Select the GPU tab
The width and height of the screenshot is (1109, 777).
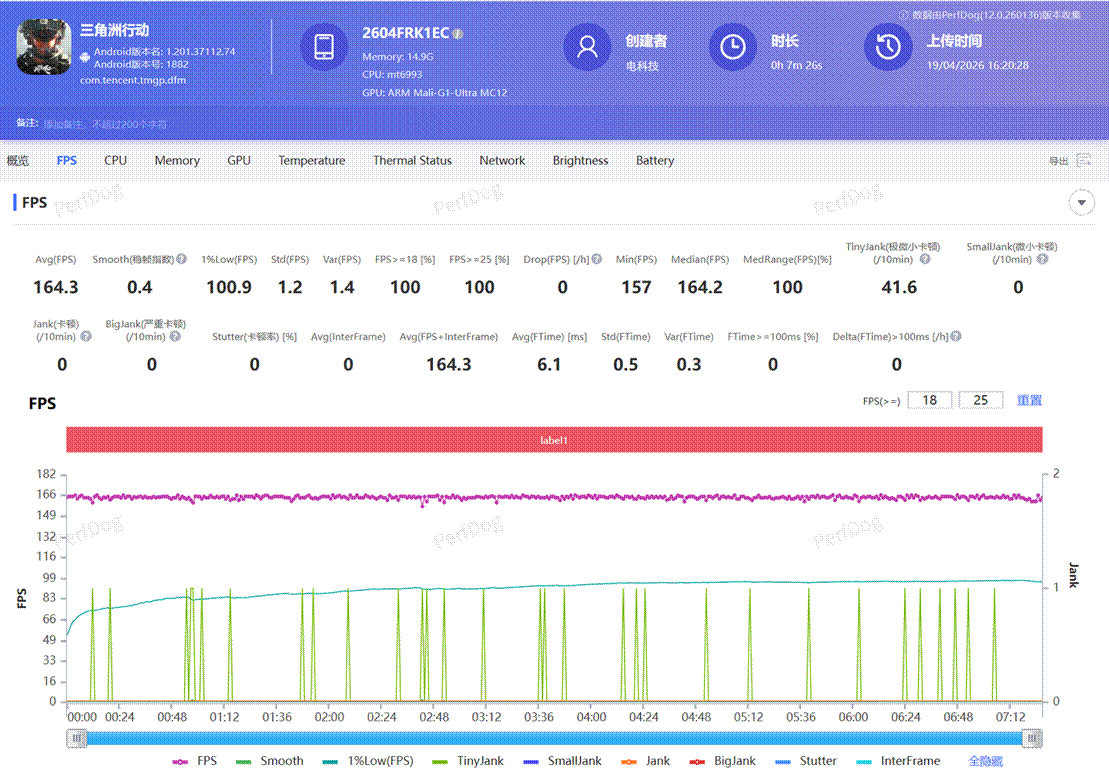point(238,161)
